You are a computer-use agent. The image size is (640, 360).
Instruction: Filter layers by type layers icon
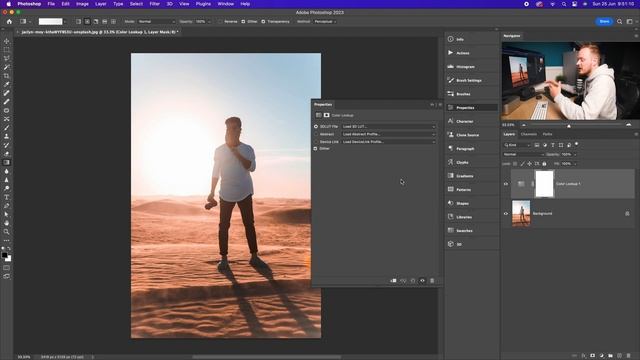click(553, 145)
